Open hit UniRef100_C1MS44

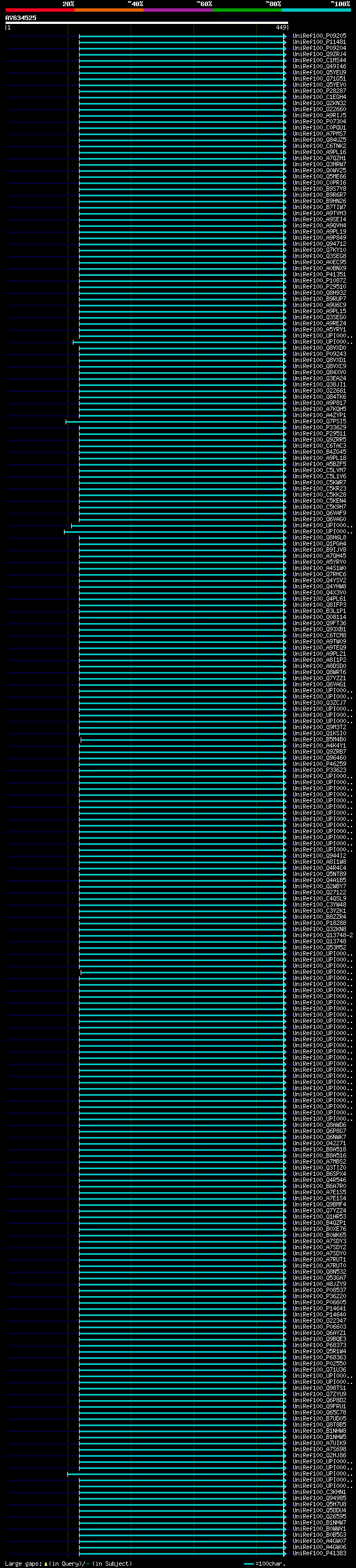pyautogui.click(x=319, y=60)
